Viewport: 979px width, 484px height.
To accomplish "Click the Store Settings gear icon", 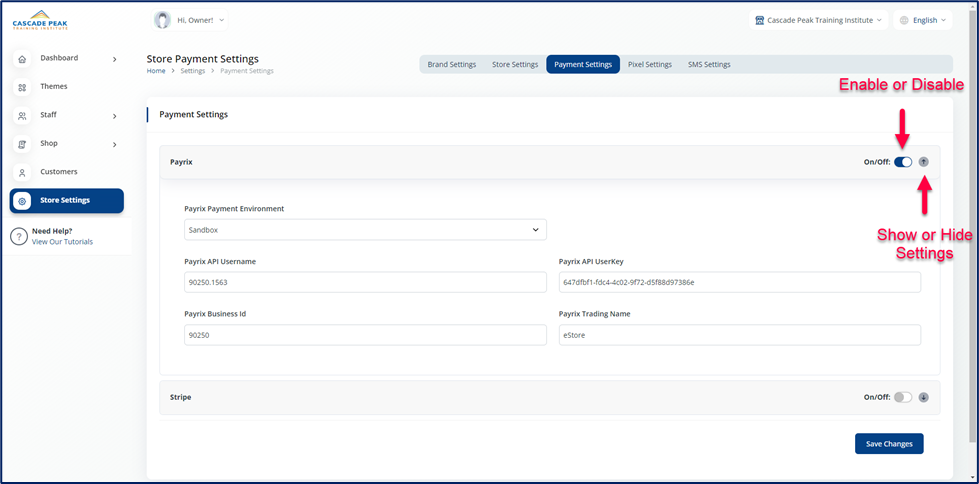I will [22, 201].
